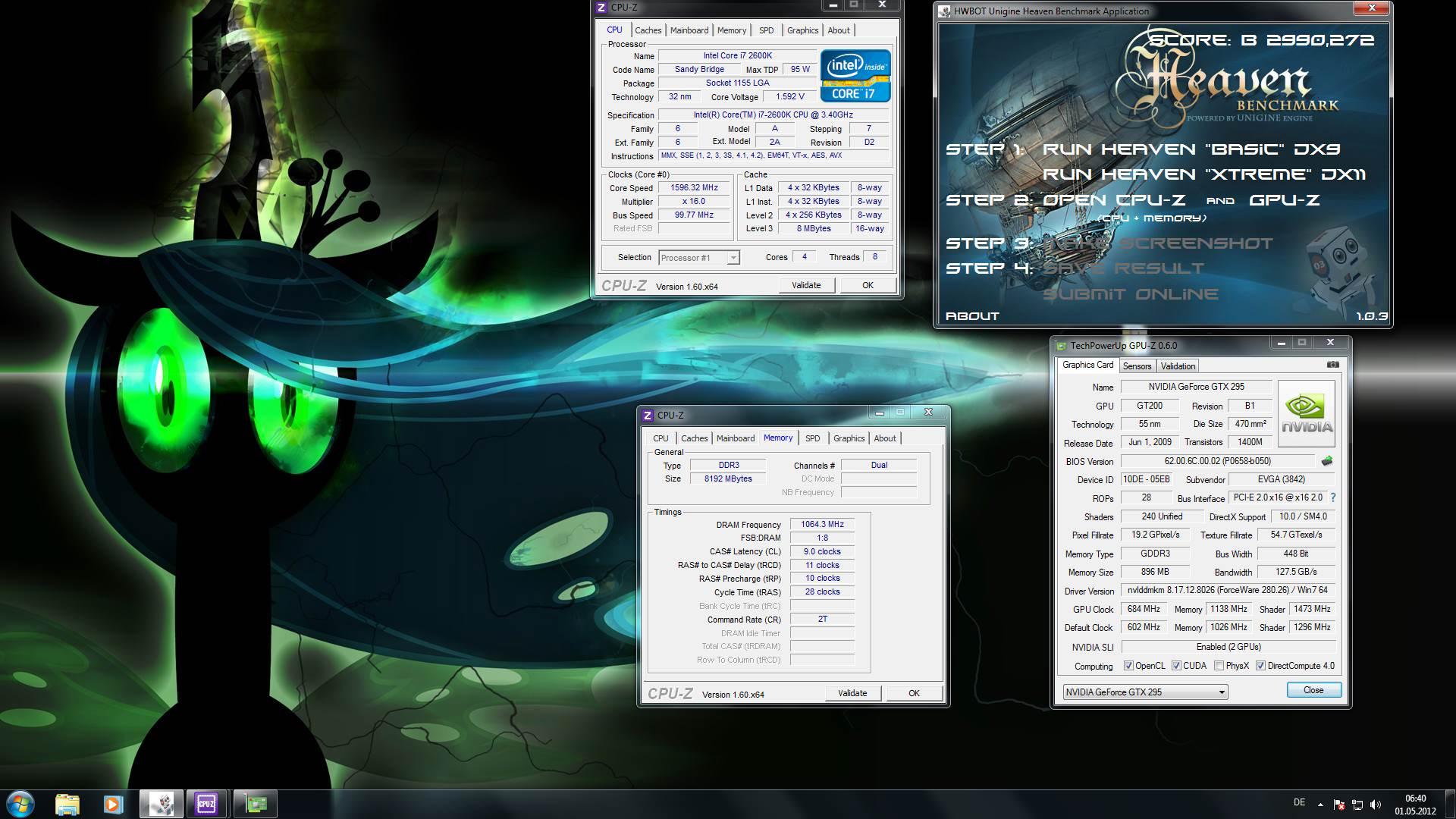Toggle the PhysX checkbox
Image resolution: width=1456 pixels, height=819 pixels.
pyautogui.click(x=1219, y=666)
